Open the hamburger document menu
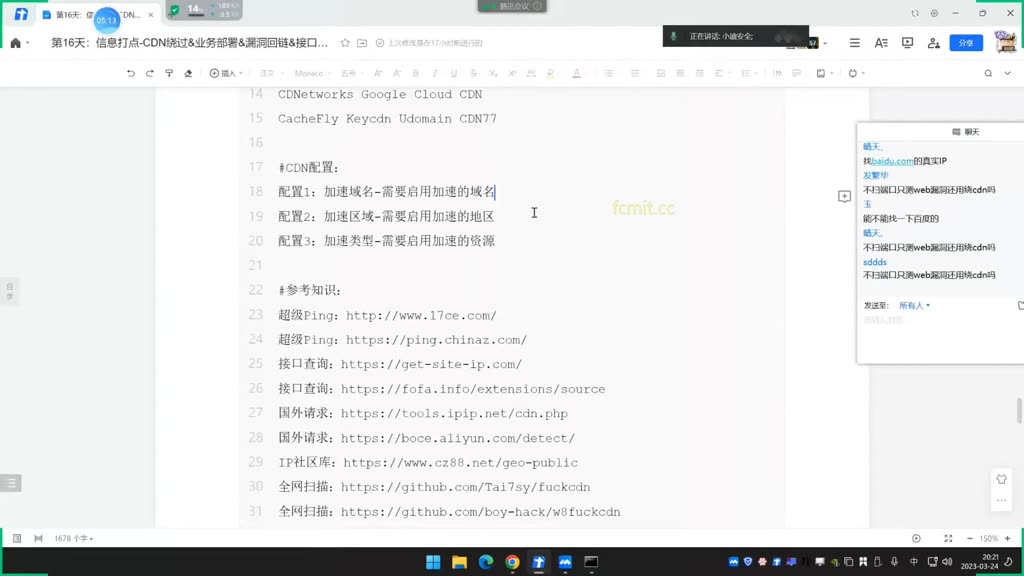 (x=854, y=42)
